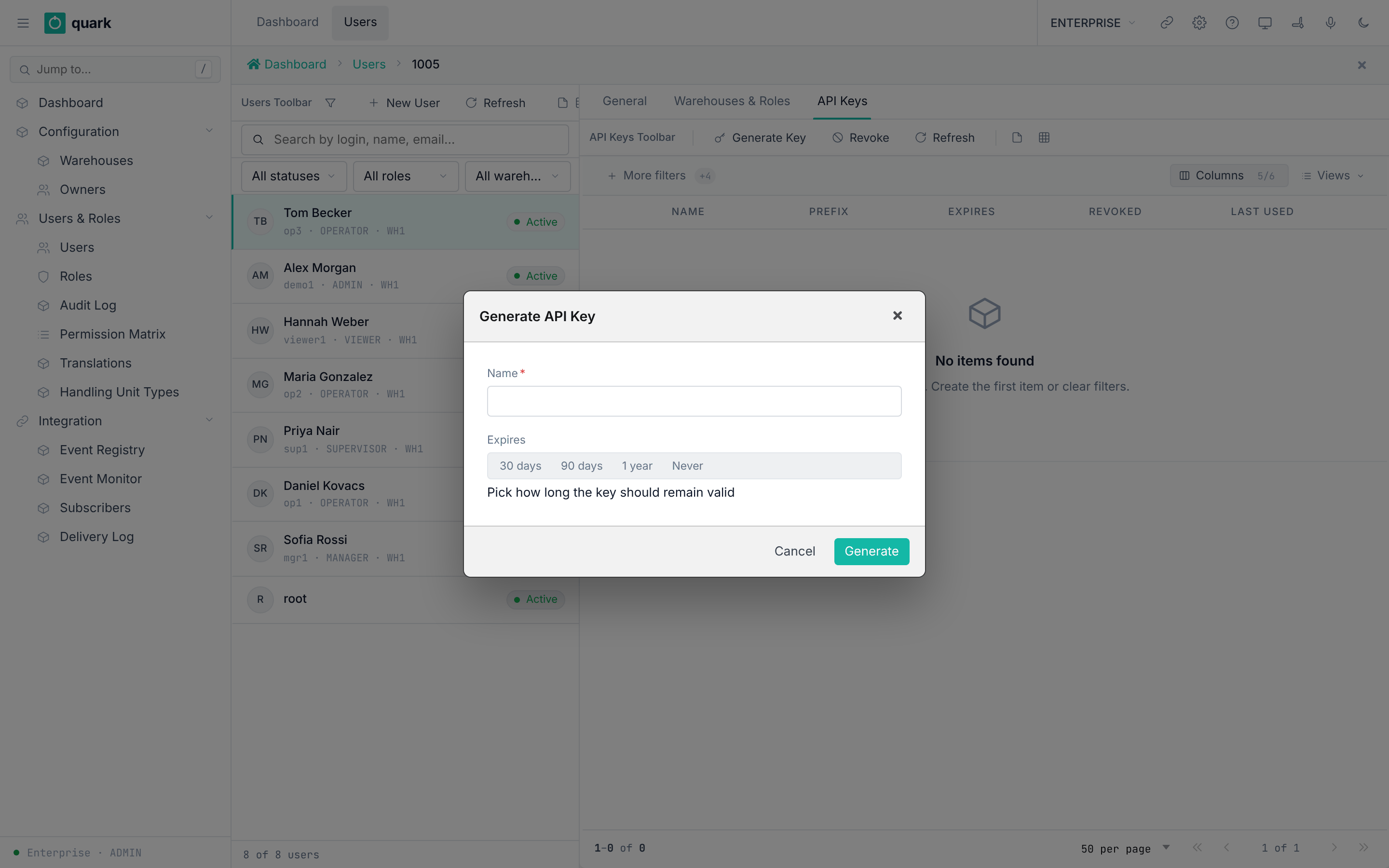Open the help question mark icon
1389x868 pixels.
[x=1232, y=23]
